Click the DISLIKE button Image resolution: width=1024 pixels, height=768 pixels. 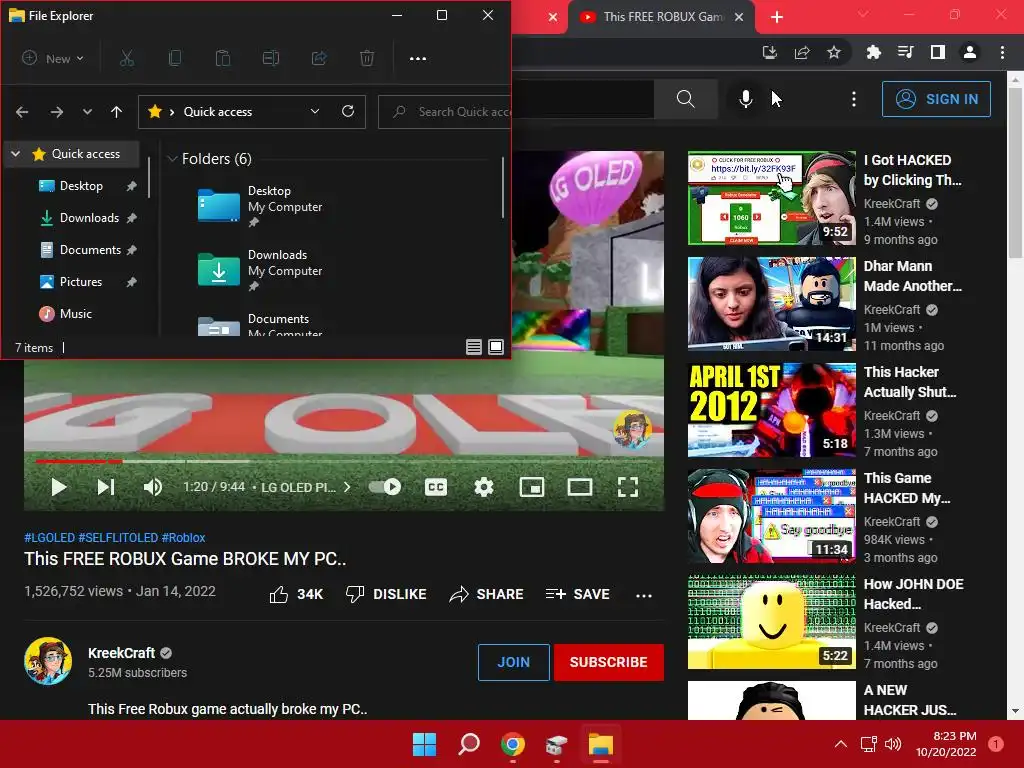(x=386, y=594)
